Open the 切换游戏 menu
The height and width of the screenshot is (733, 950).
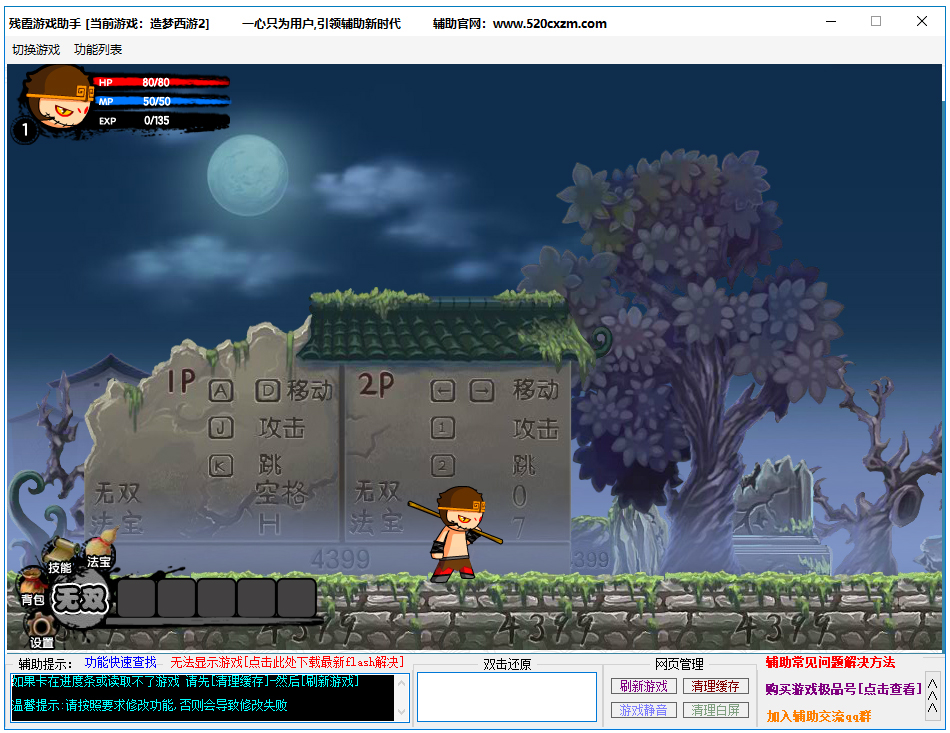pos(36,50)
